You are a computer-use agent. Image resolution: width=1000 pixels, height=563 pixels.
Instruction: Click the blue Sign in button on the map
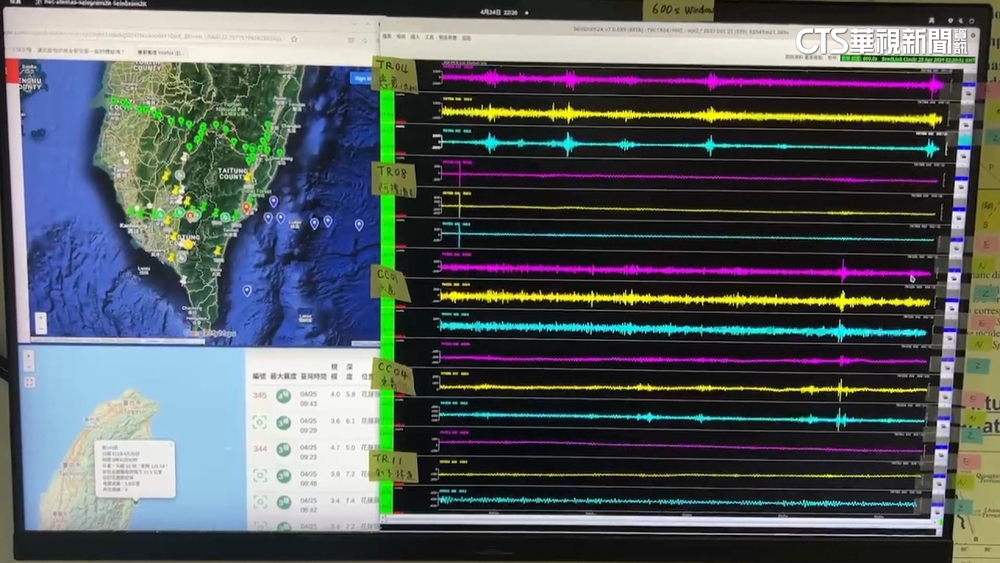click(x=362, y=77)
